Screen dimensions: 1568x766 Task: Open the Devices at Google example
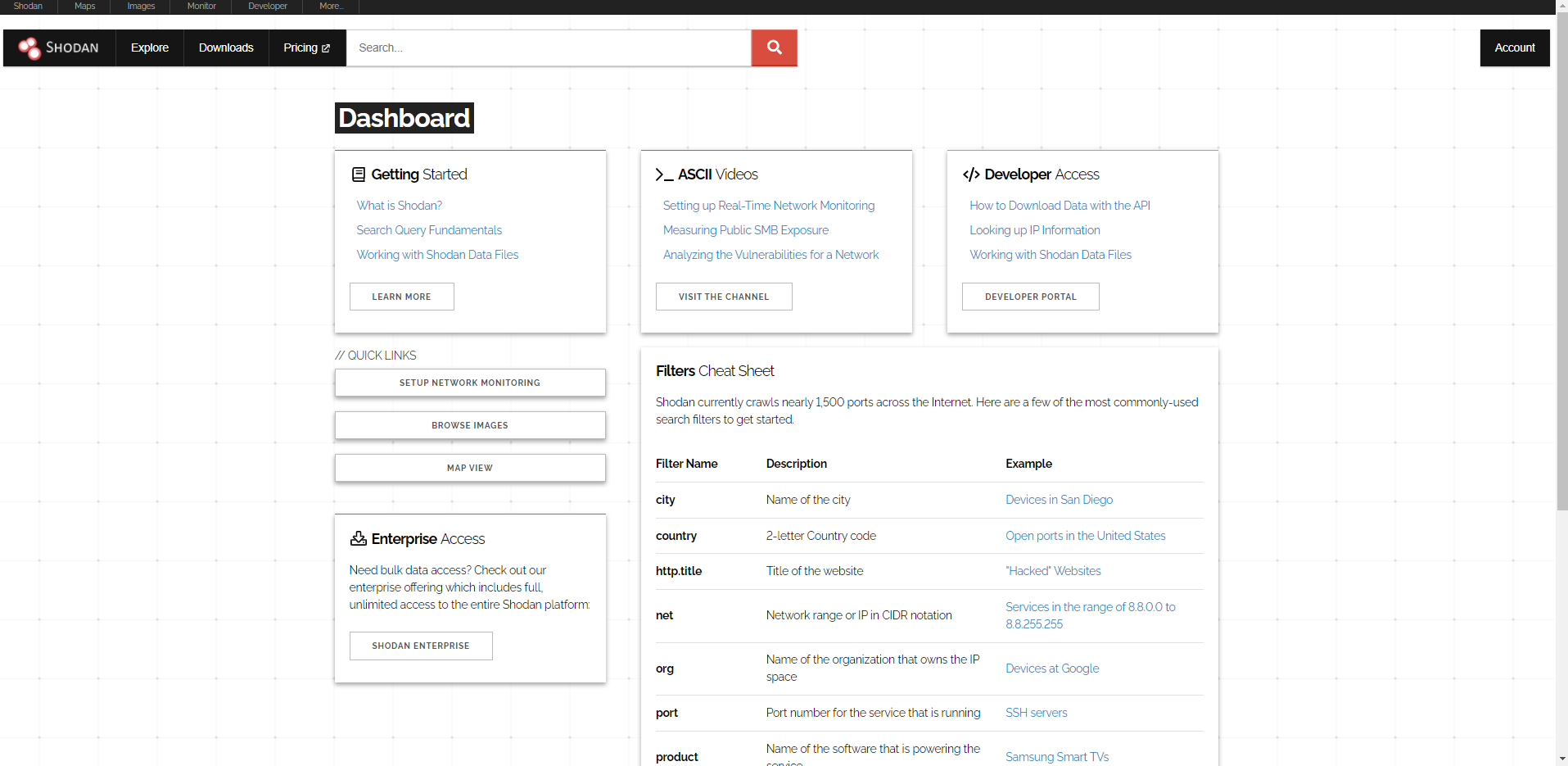tap(1052, 669)
